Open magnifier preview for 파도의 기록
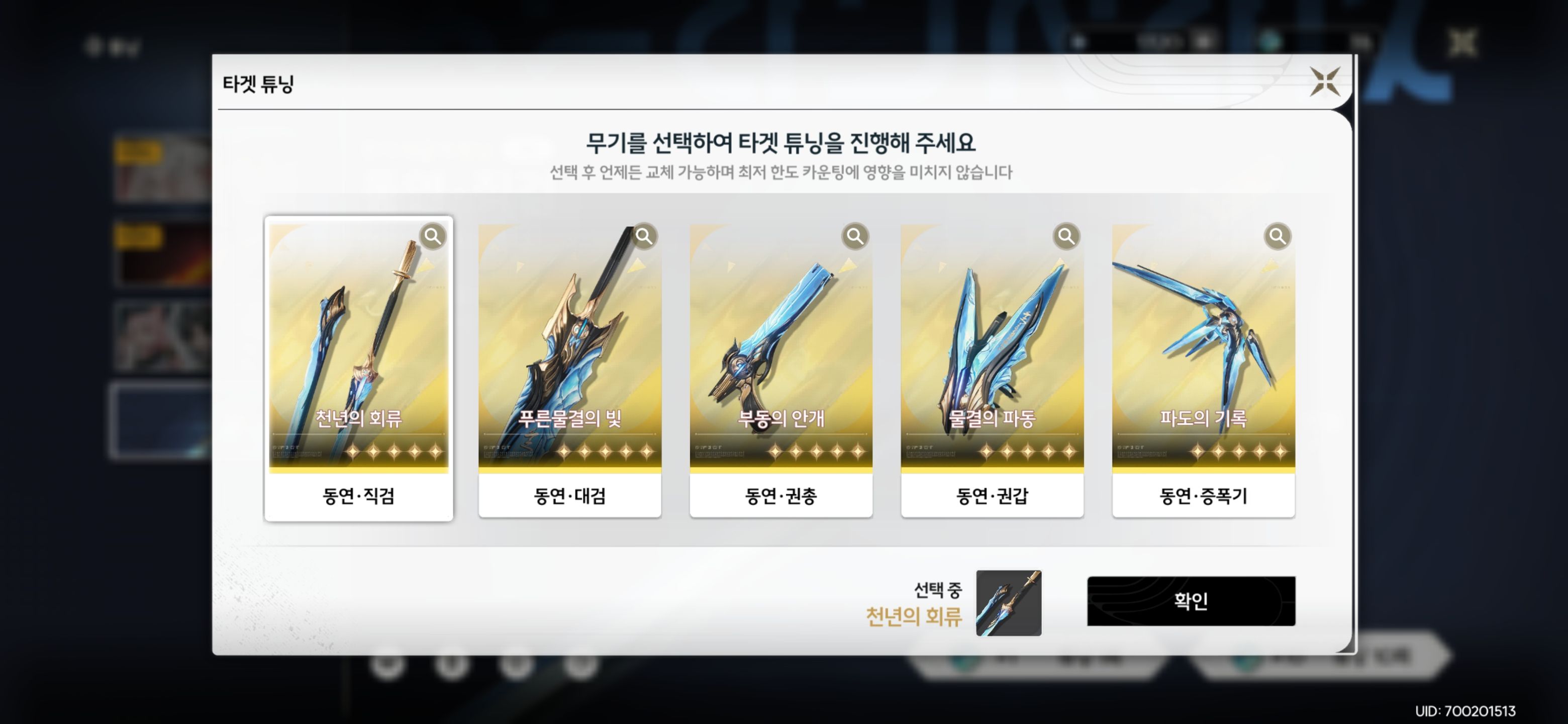 click(1278, 236)
